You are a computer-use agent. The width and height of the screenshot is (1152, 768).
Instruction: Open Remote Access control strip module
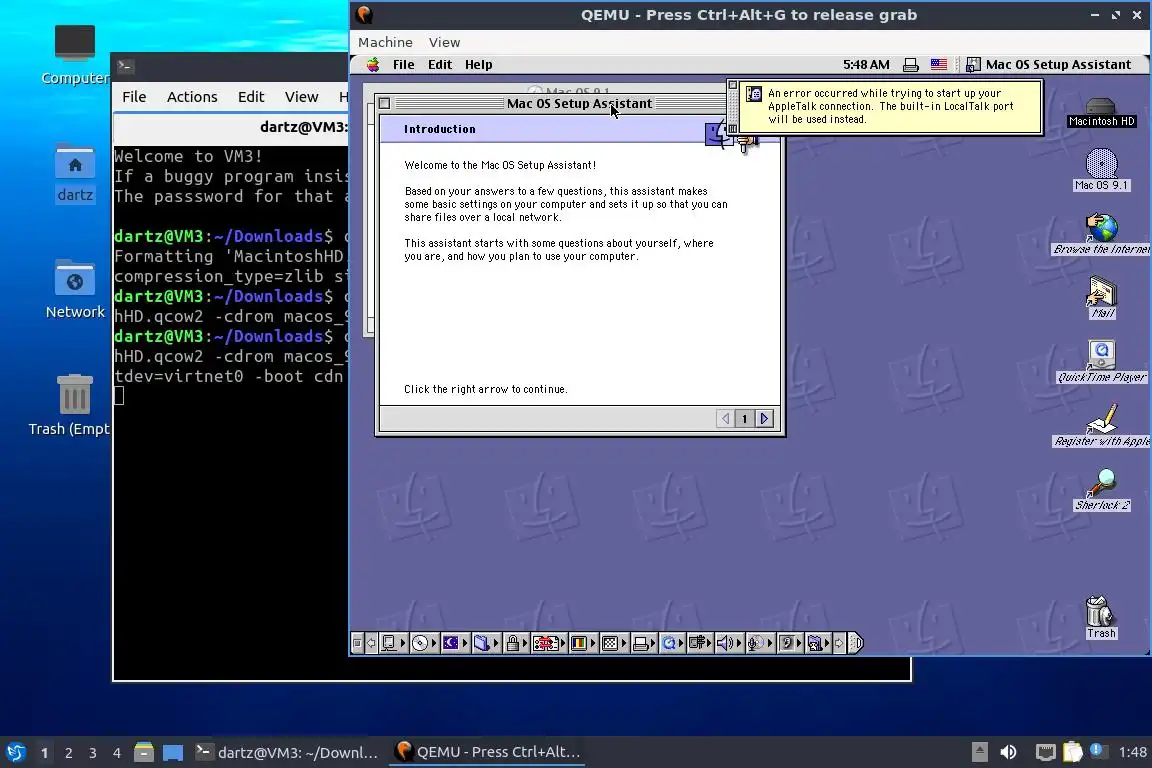[700, 643]
